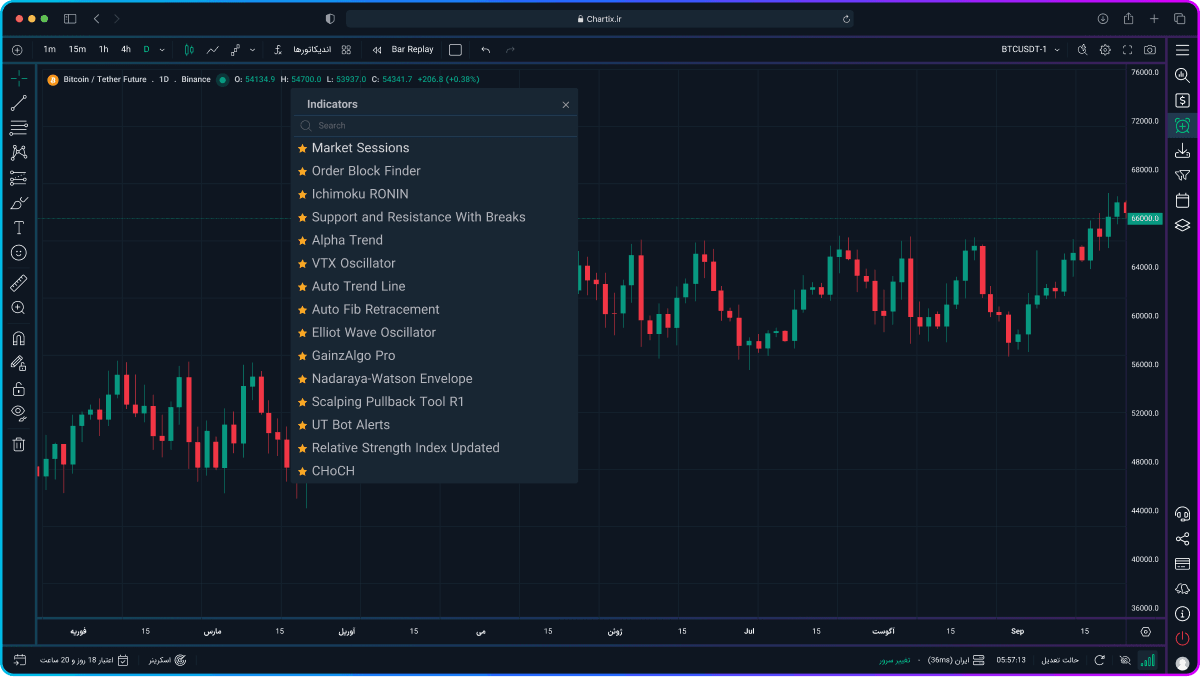Click the indicator search field
Image resolution: width=1200 pixels, height=677 pixels.
pos(434,126)
